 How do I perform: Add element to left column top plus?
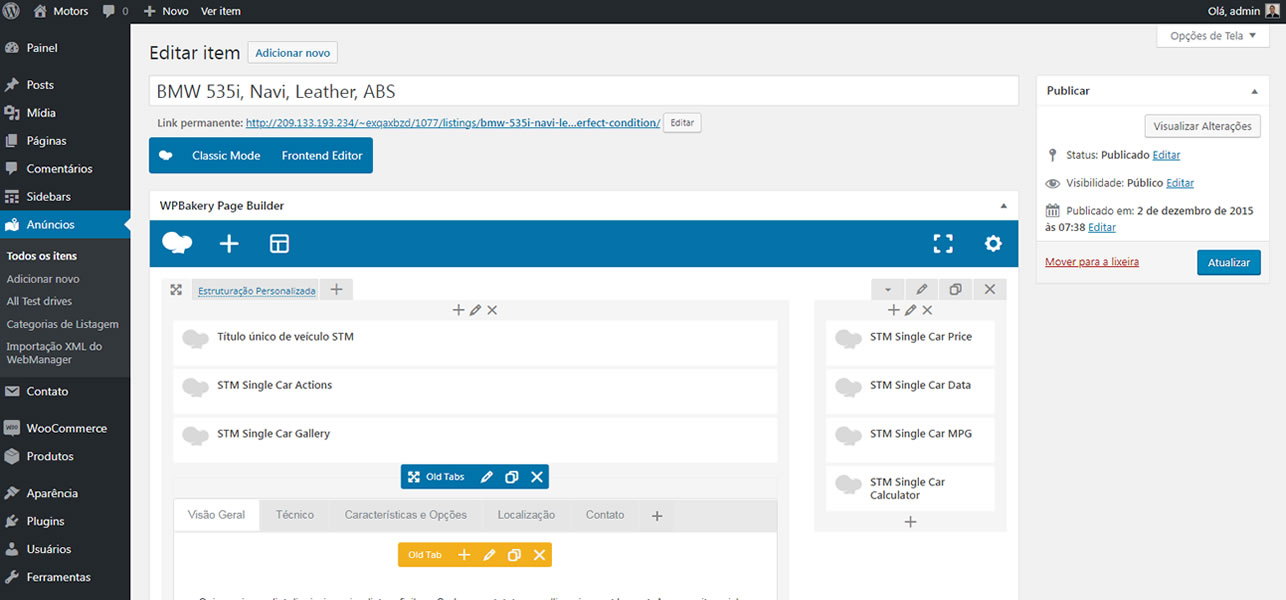point(459,310)
